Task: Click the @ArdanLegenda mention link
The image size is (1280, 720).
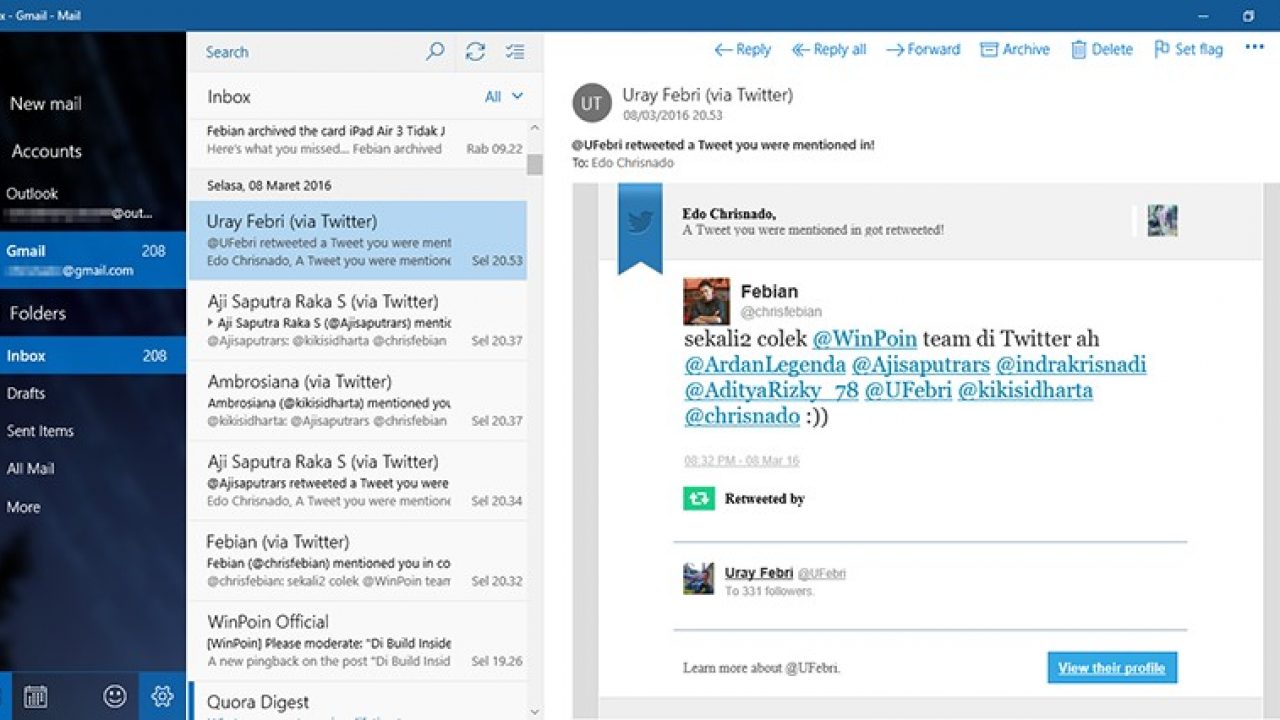Action: (765, 364)
